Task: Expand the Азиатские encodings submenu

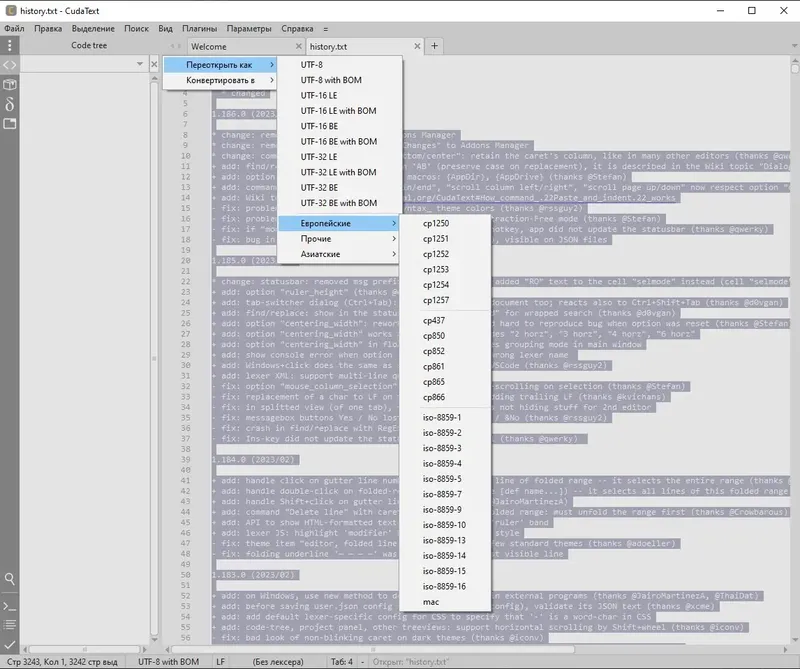Action: [x=338, y=254]
